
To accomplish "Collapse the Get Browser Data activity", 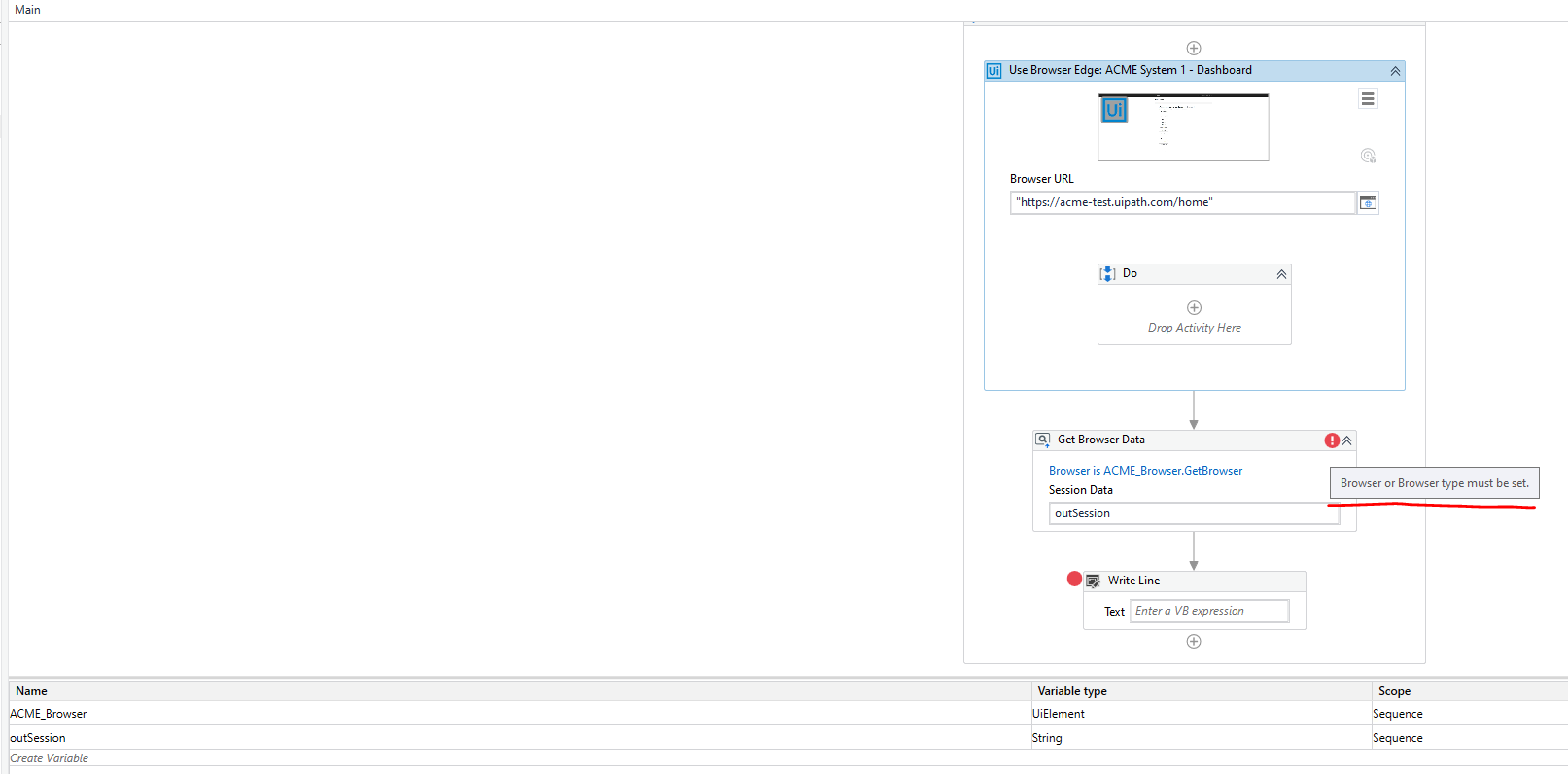I will click(1347, 440).
